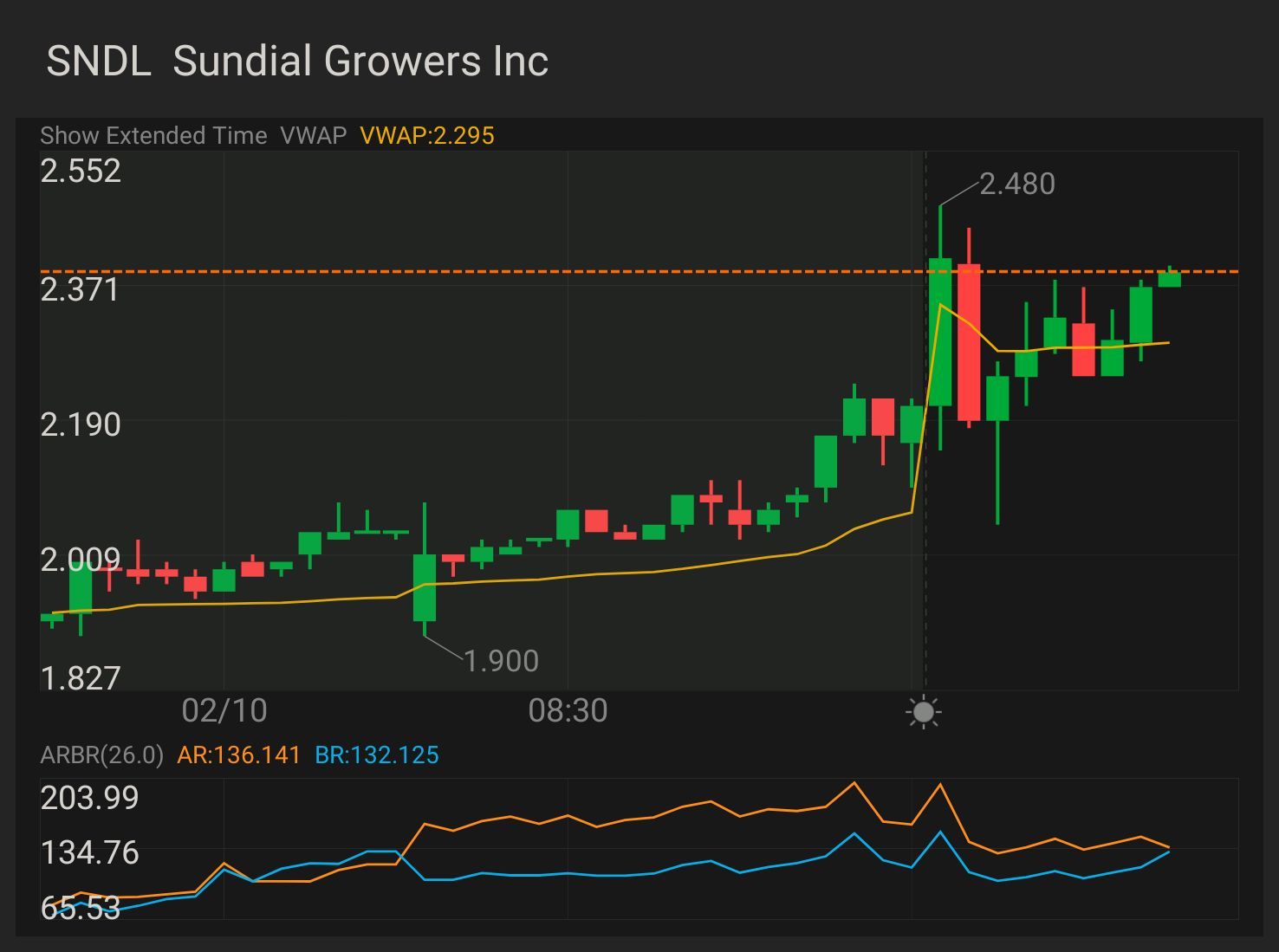The width and height of the screenshot is (1279, 952).
Task: Click the sun market-open icon
Action: 924,712
